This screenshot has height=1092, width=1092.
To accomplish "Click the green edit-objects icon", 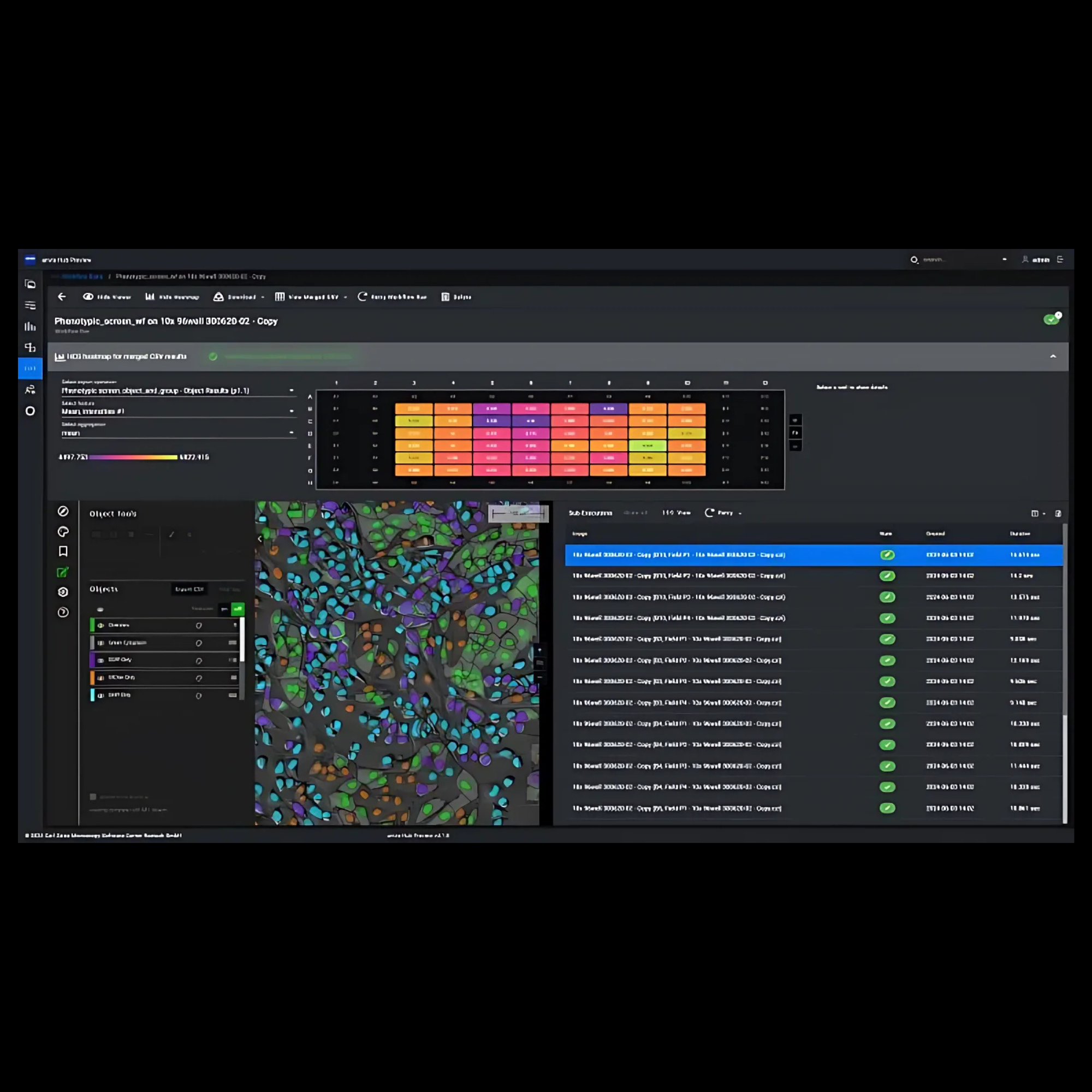I will click(x=63, y=572).
